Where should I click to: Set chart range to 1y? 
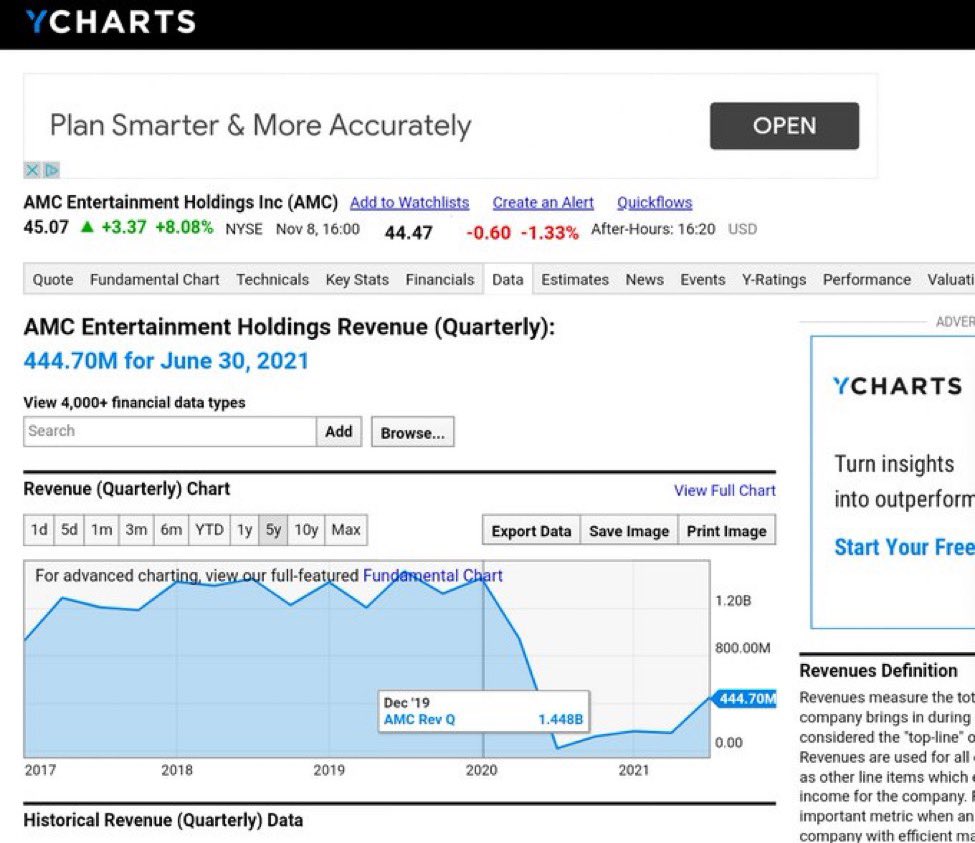tap(244, 530)
